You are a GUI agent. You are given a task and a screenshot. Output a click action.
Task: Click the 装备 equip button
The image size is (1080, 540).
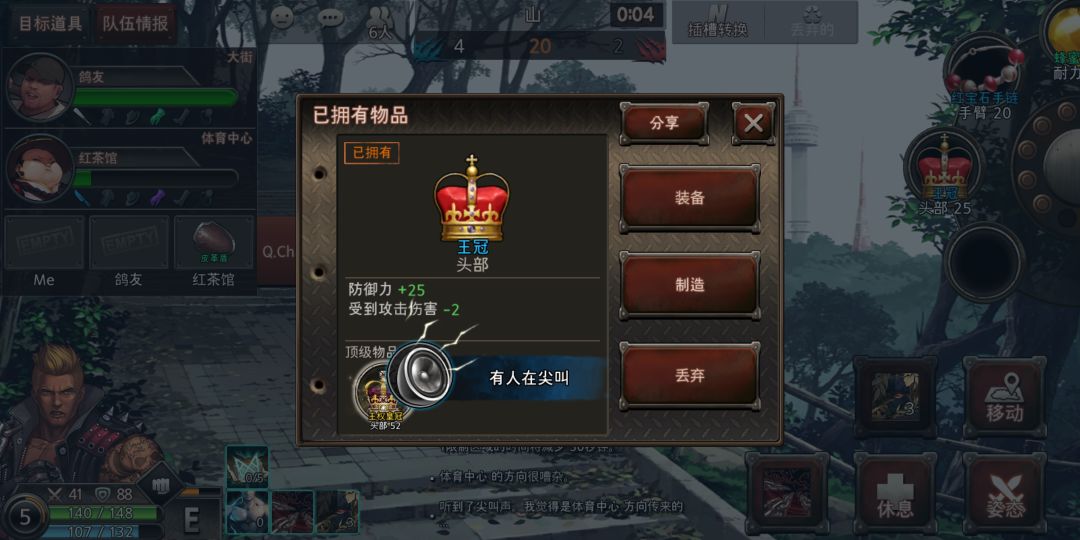(689, 198)
